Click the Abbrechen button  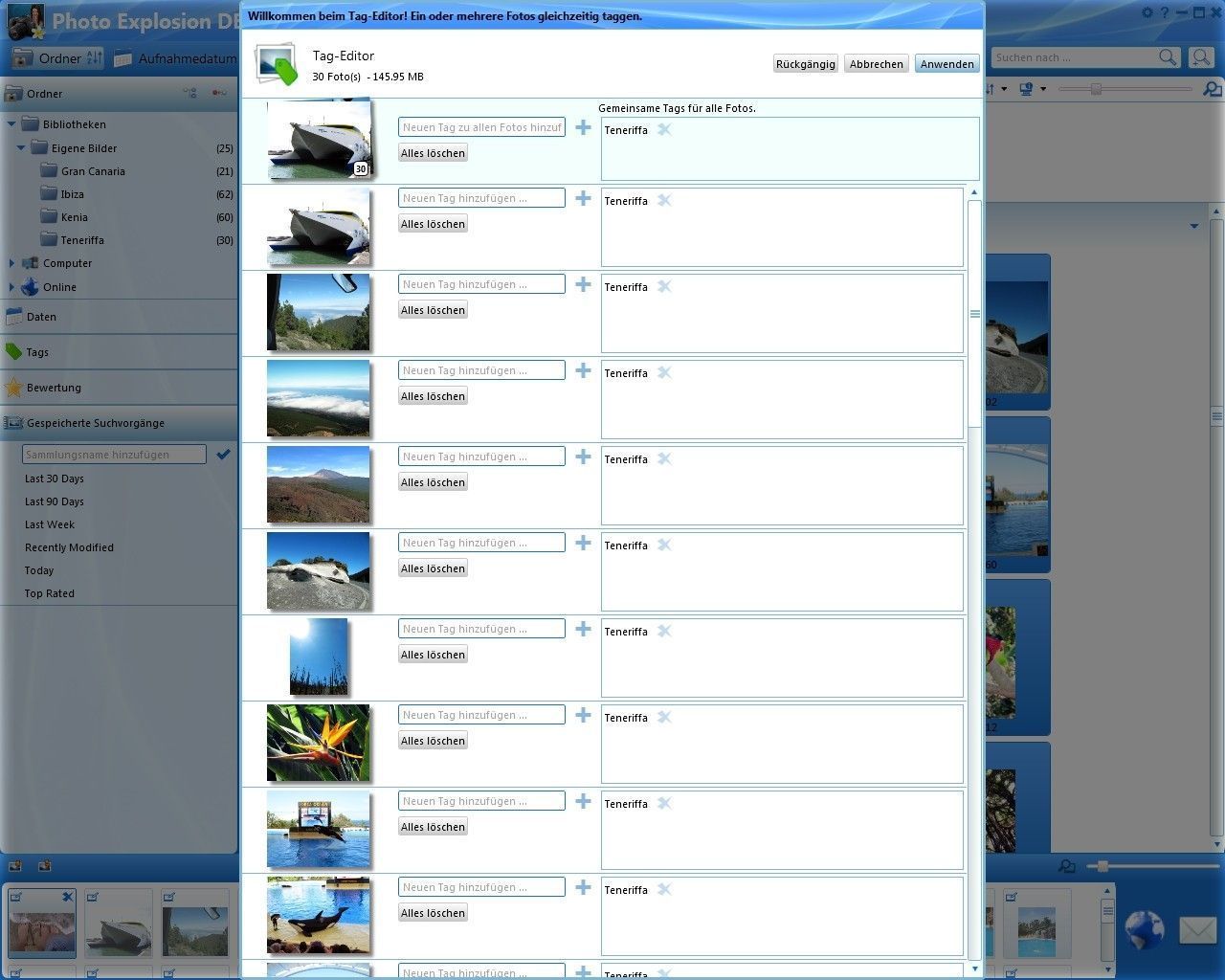coord(876,64)
